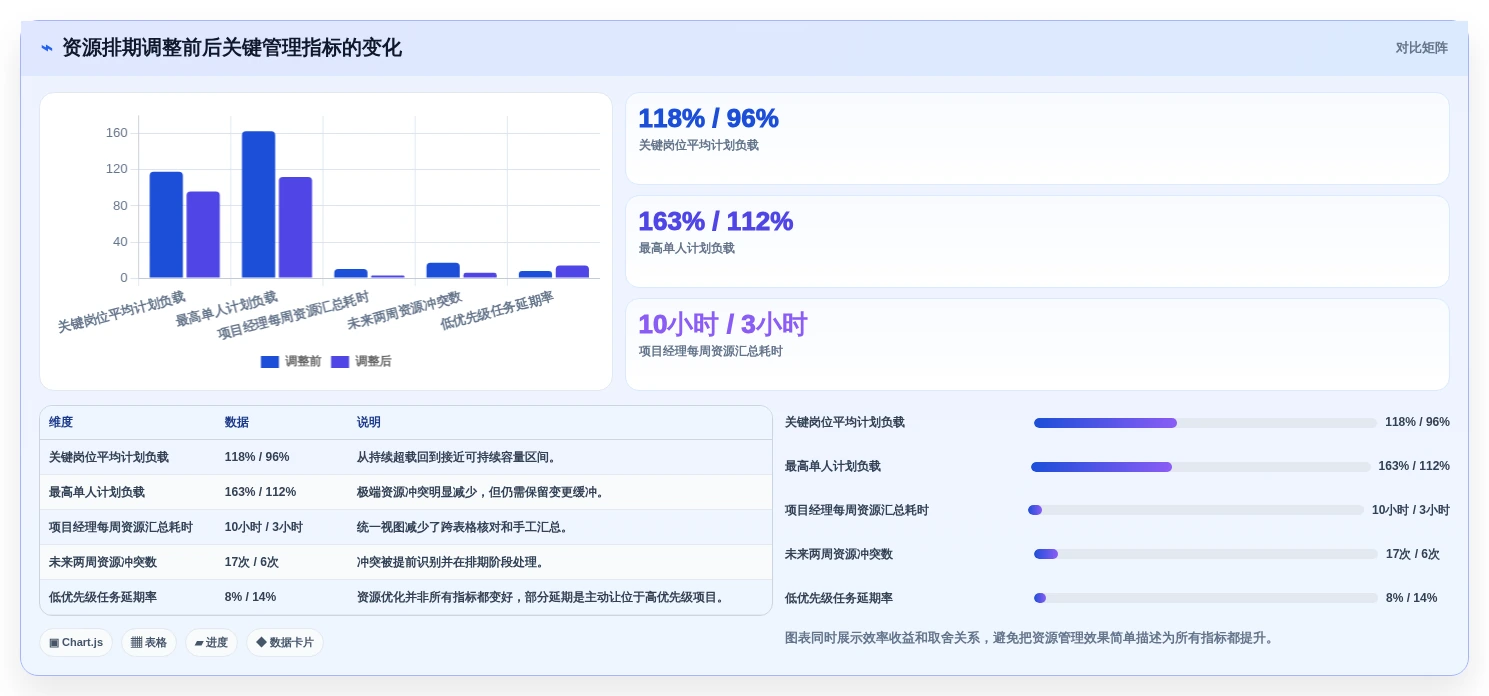Click the footnote text about 效率收益和取舍关系
The height and width of the screenshot is (696, 1489).
tap(1031, 638)
